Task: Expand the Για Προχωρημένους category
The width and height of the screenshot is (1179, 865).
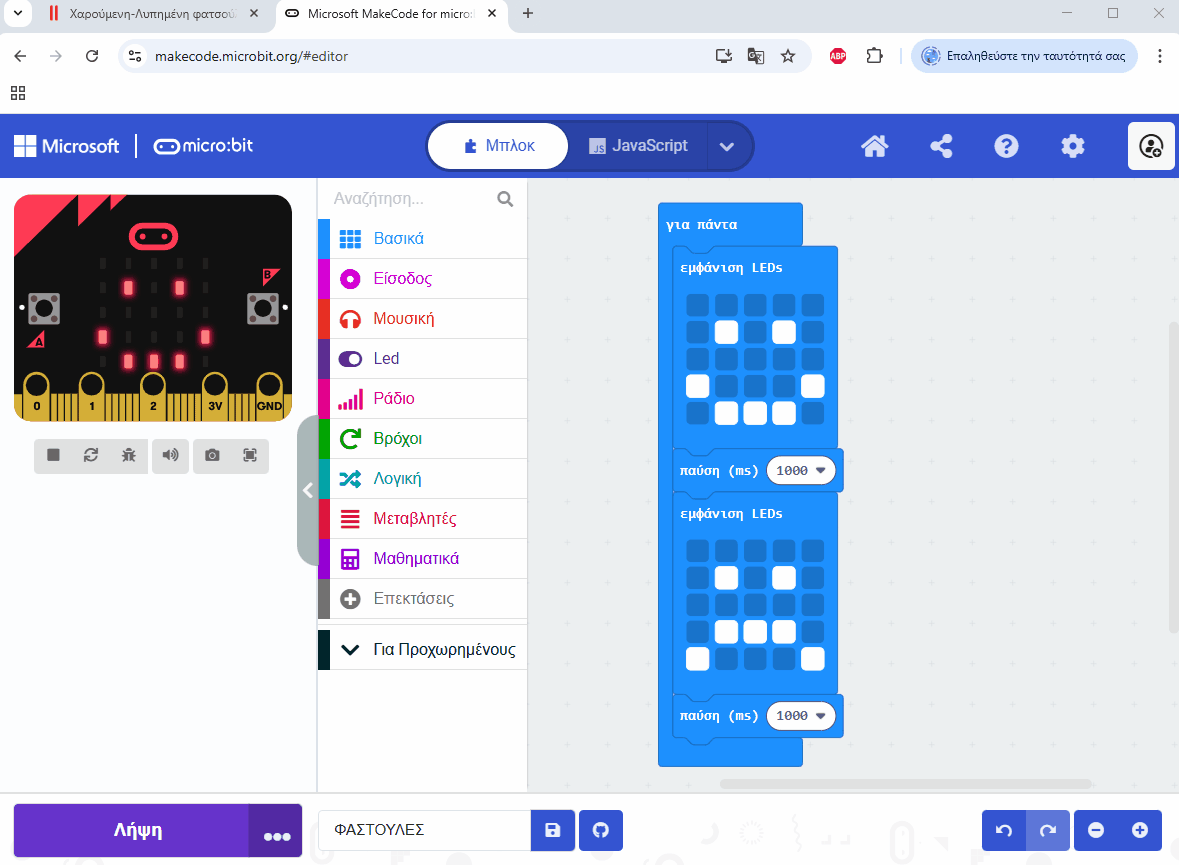Action: point(422,649)
